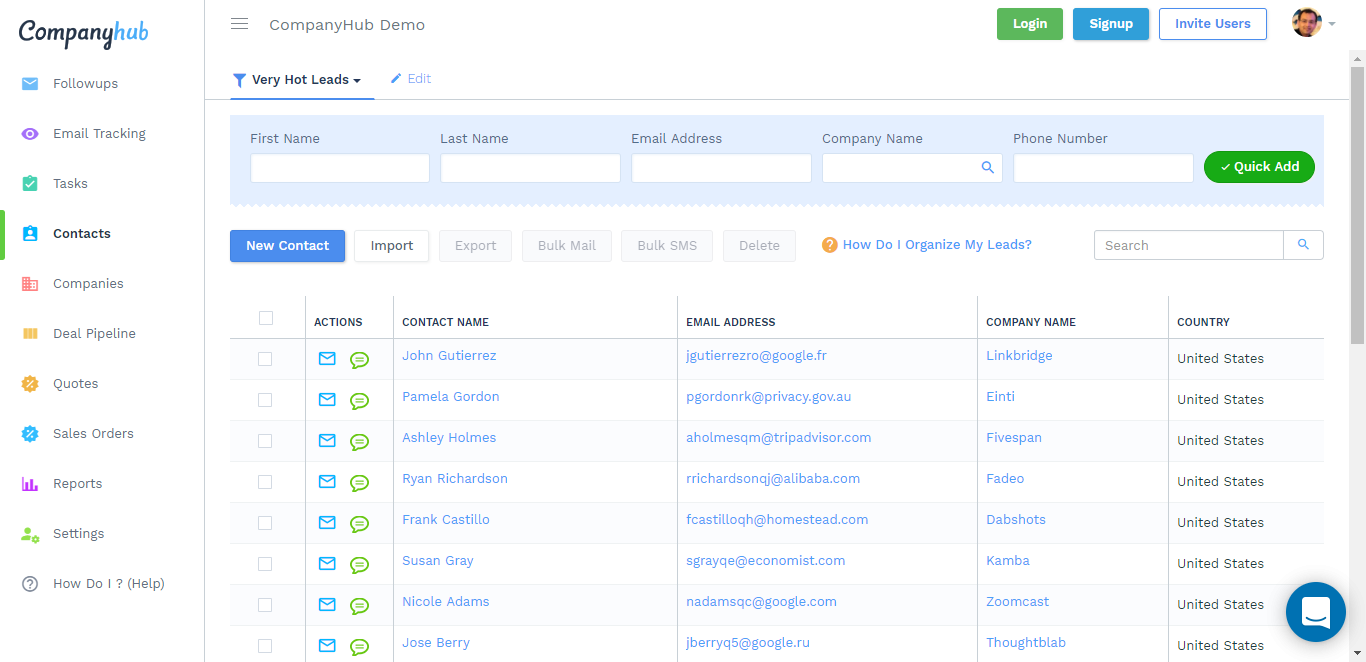
Task: Click the pencil Edit icon next to filter
Action: tap(396, 78)
